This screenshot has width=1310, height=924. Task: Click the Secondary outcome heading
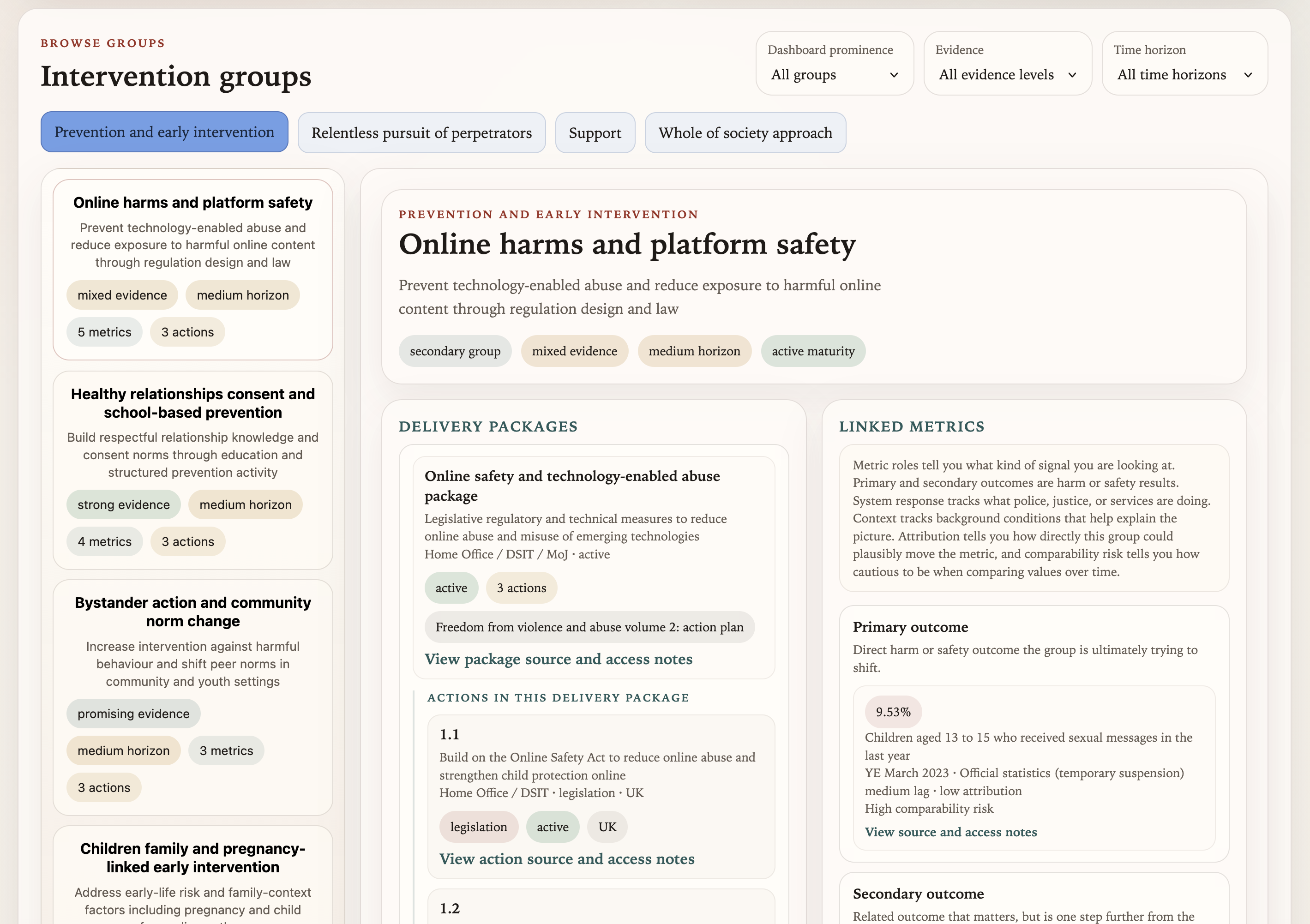(919, 894)
